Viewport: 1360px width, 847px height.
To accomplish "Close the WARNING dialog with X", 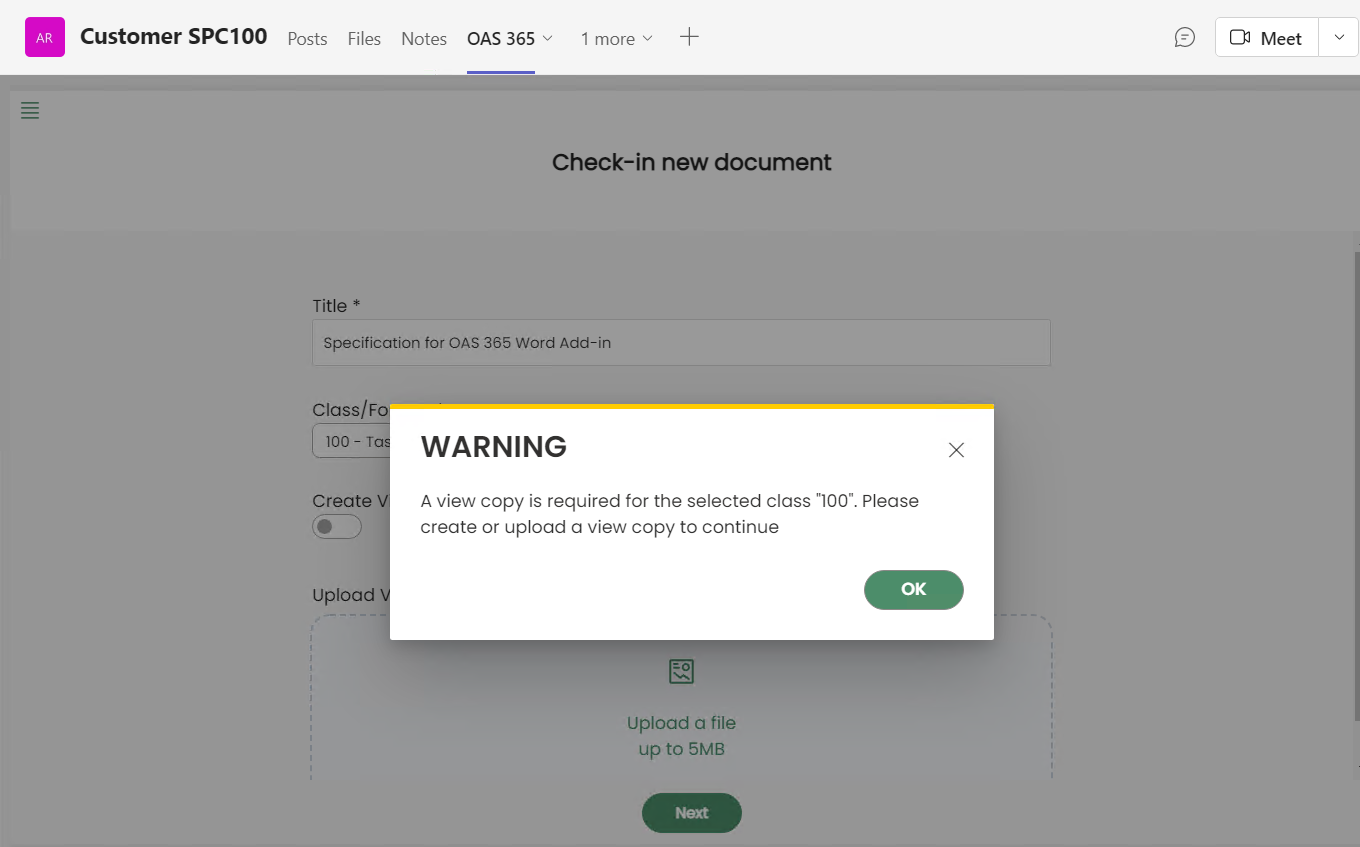I will 956,450.
